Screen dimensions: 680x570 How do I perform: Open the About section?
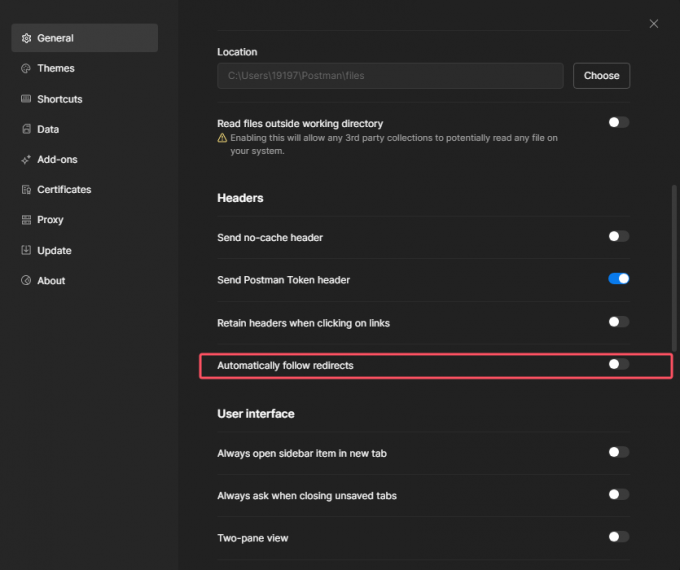point(85,281)
